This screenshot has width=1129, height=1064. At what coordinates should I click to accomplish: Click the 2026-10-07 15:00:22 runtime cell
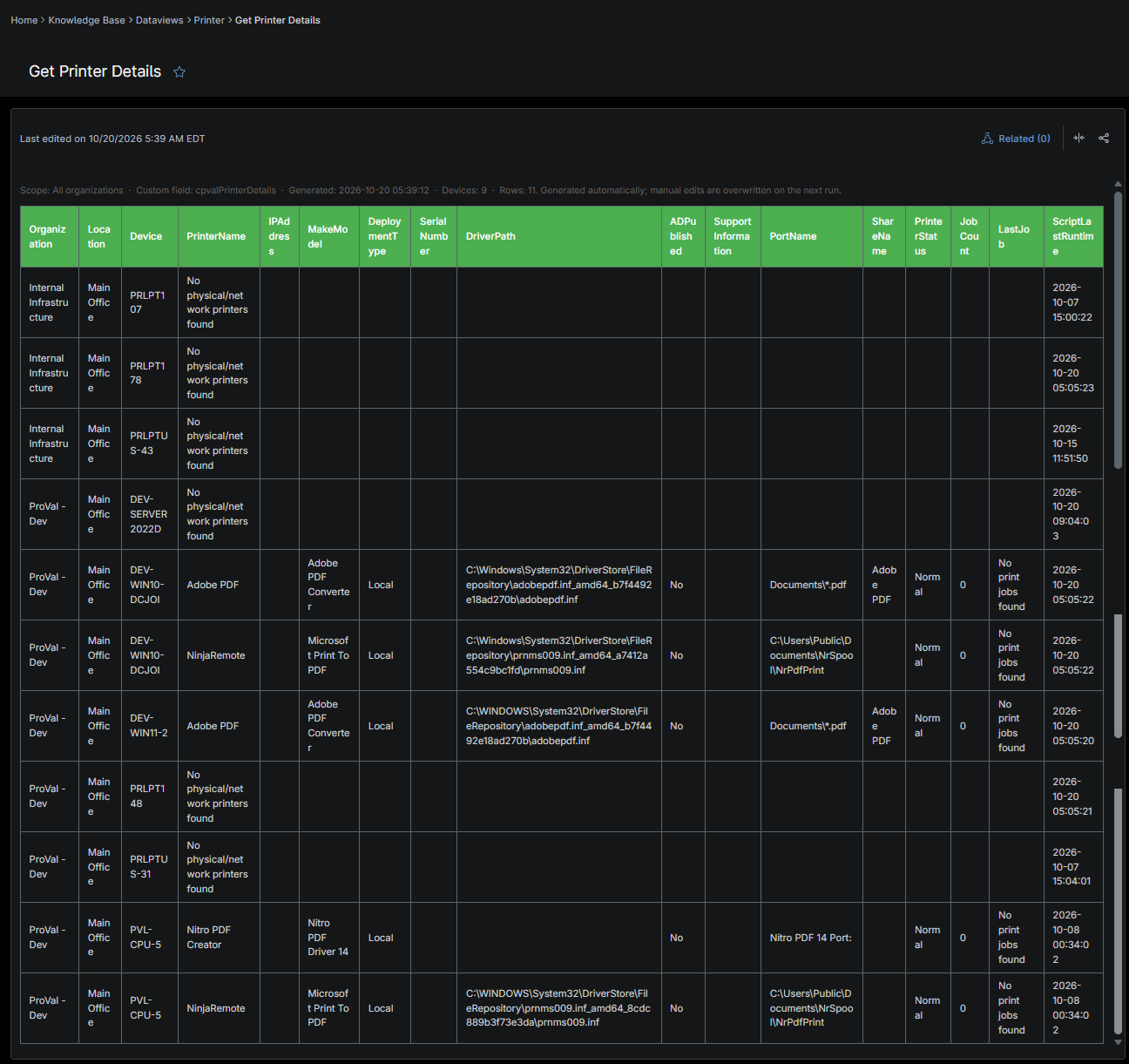point(1073,302)
